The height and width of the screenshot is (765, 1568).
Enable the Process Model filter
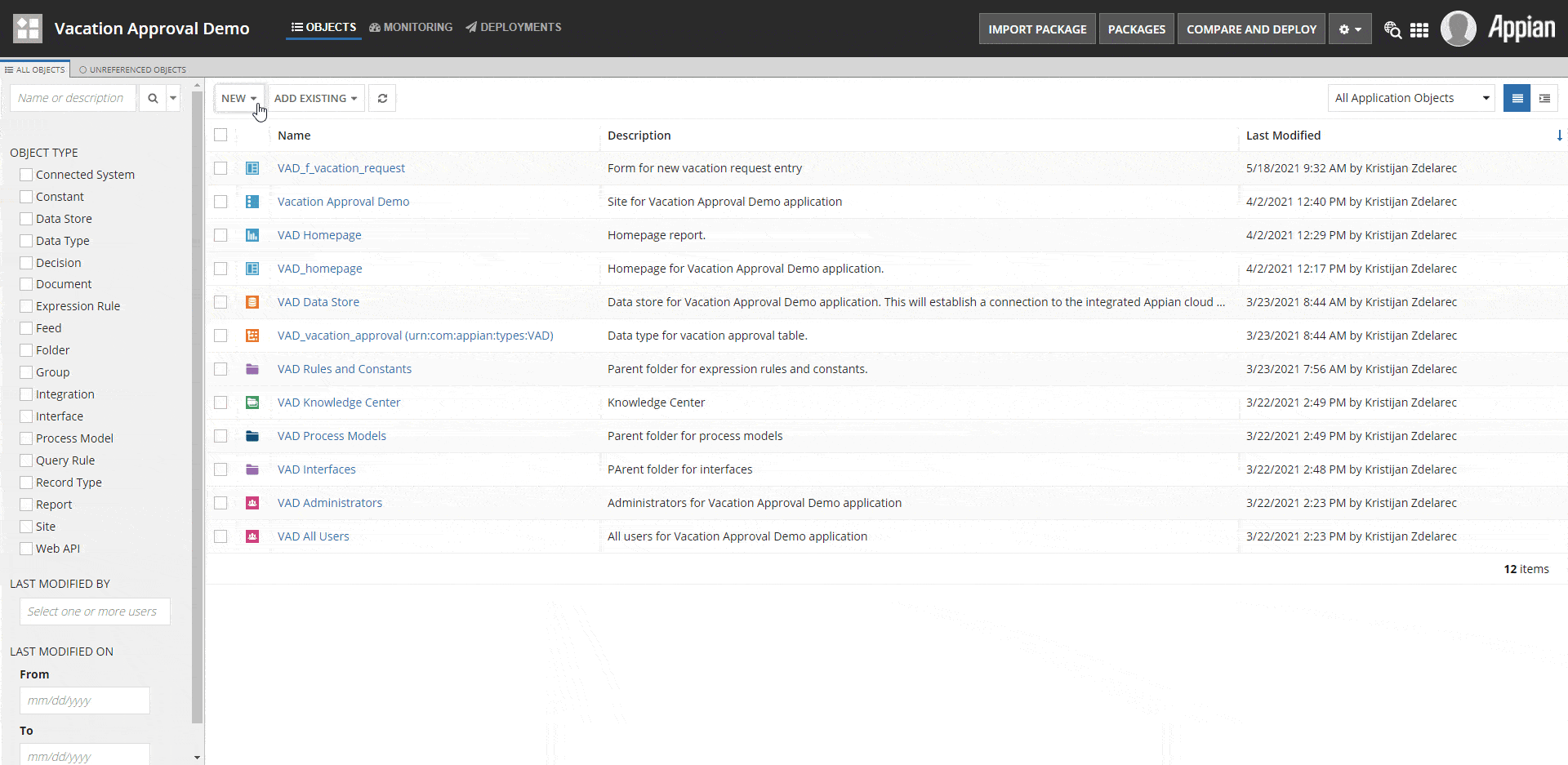point(26,438)
